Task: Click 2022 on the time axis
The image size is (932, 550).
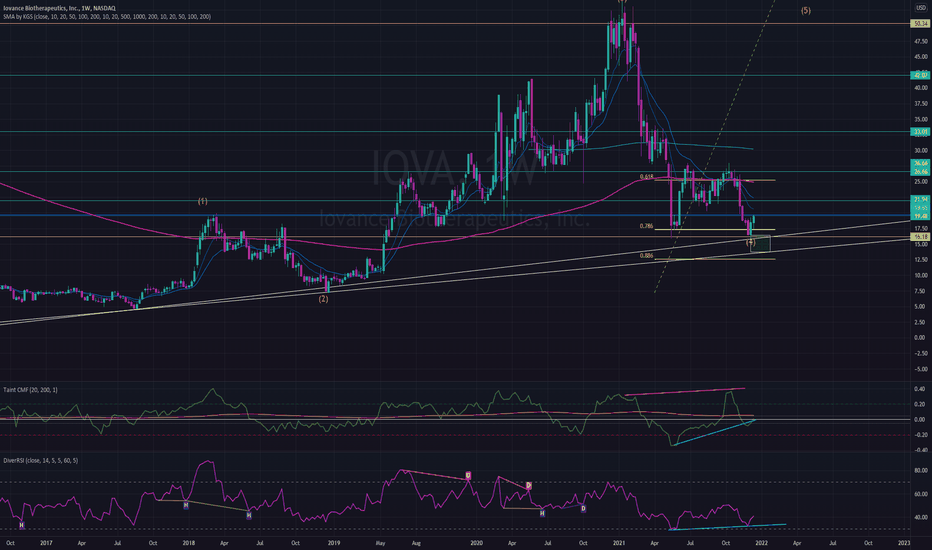Action: click(x=761, y=543)
